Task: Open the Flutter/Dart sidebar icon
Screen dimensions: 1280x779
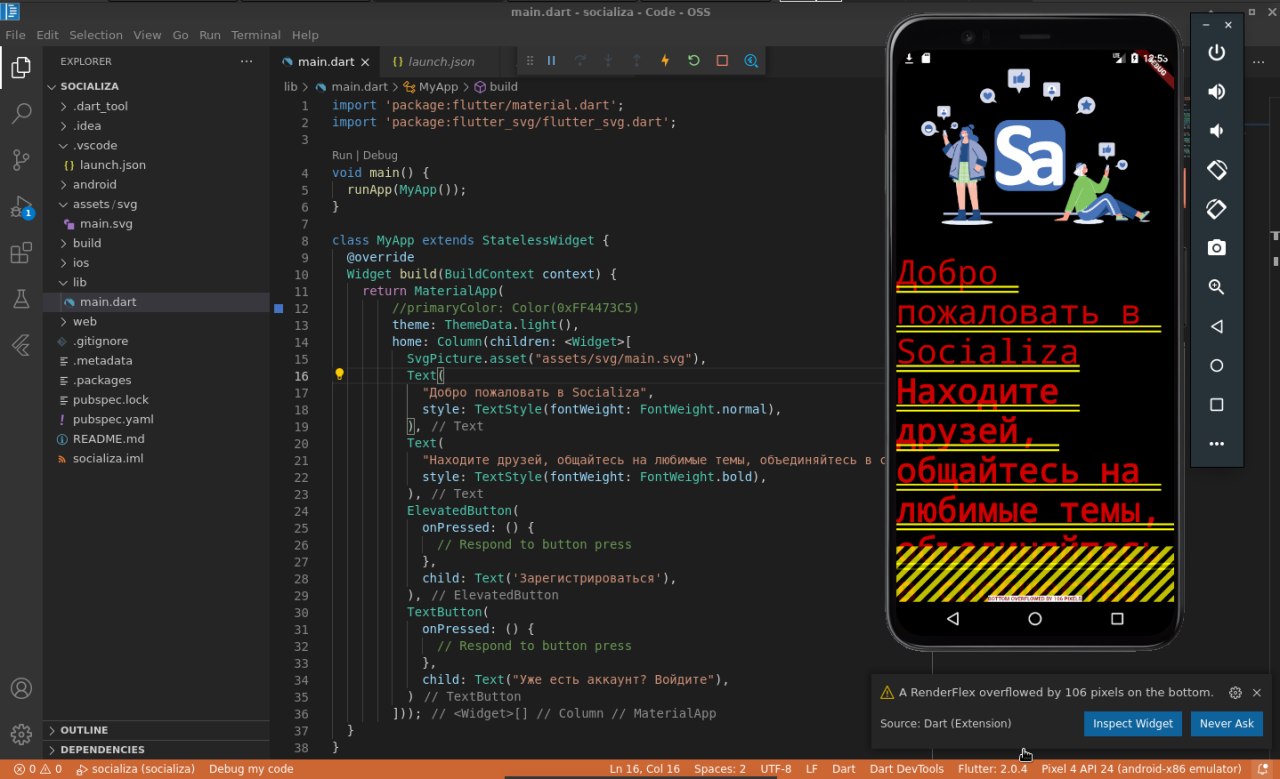Action: click(x=21, y=345)
